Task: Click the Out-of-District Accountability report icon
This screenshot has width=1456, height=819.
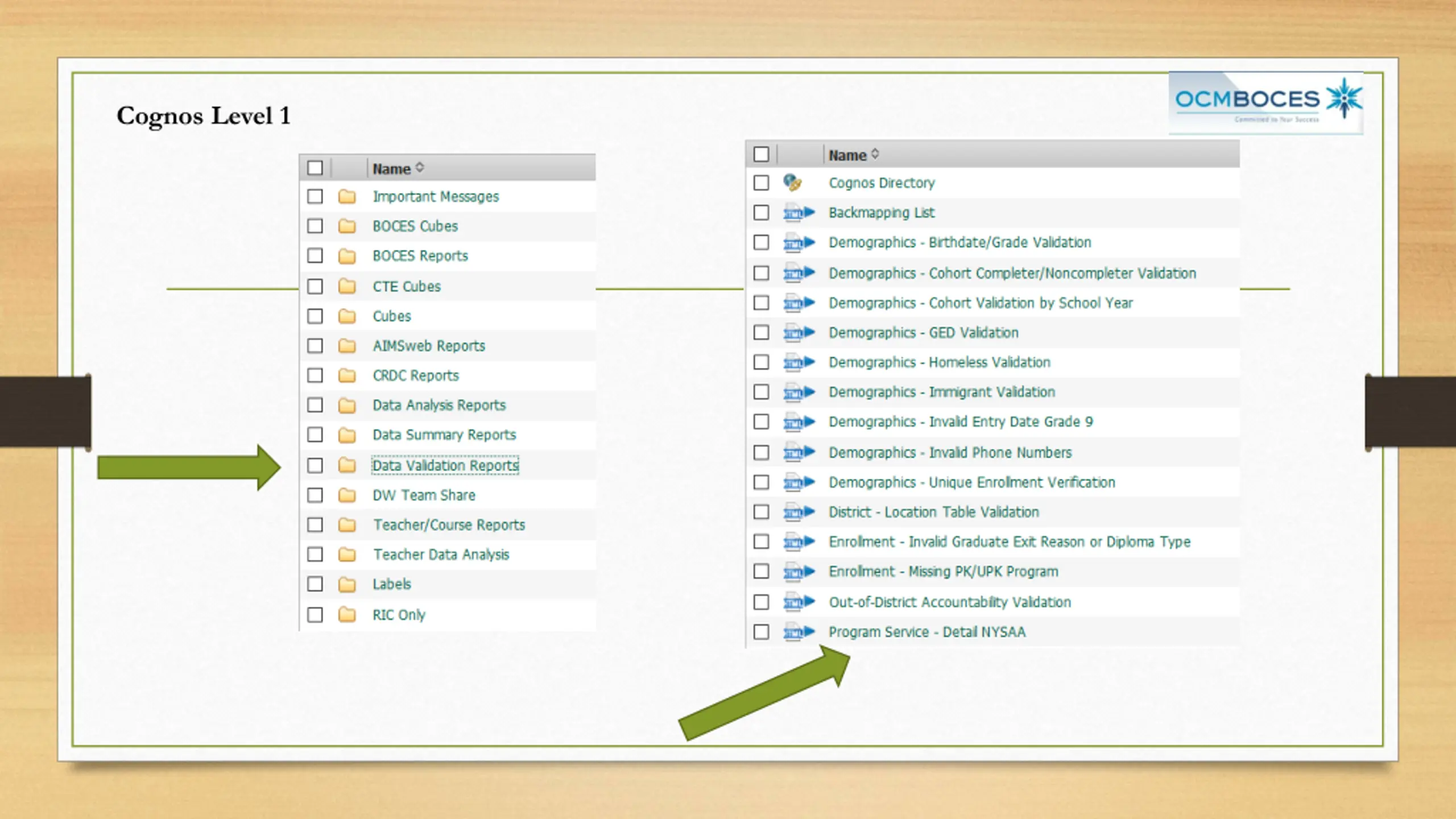Action: (799, 602)
